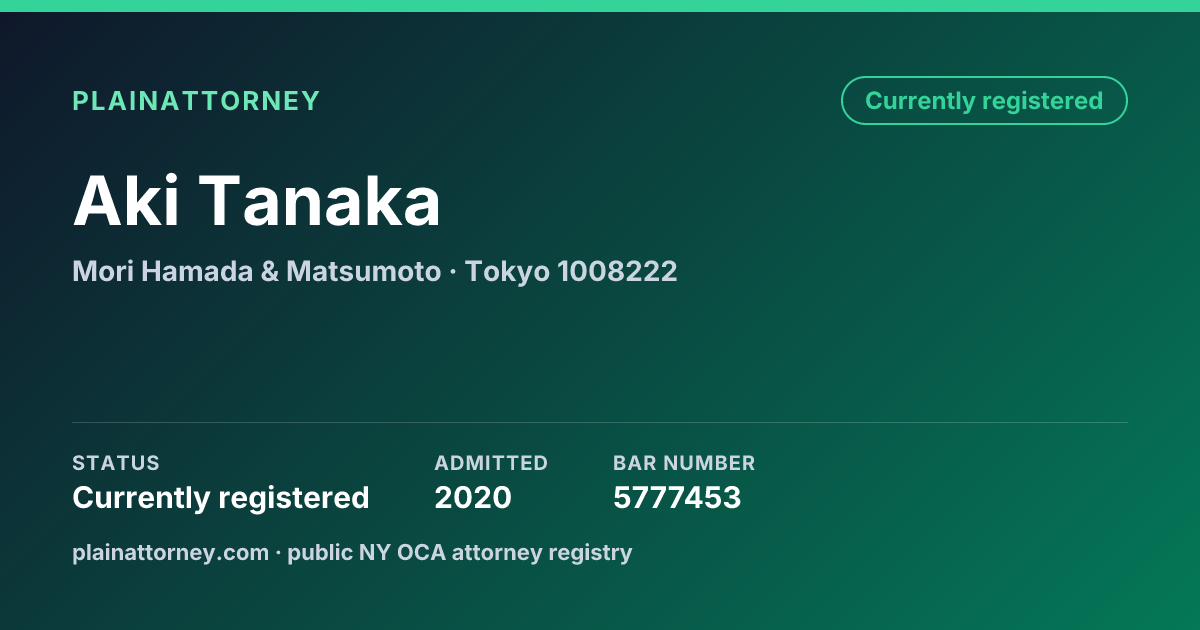This screenshot has height=630, width=1200.
Task: Click the public NY OCA attorney registry text
Action: [x=460, y=552]
